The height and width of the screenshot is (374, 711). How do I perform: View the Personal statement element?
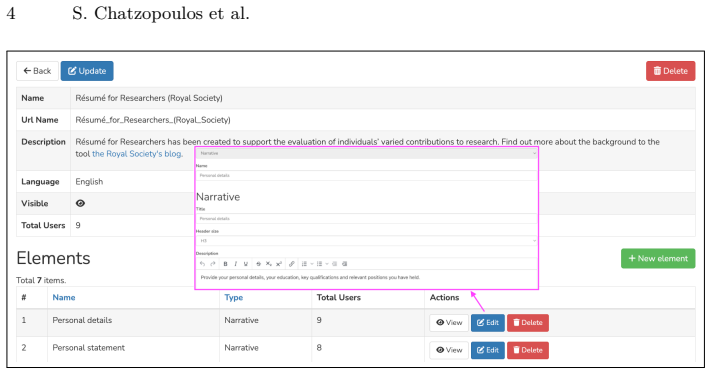click(x=449, y=350)
